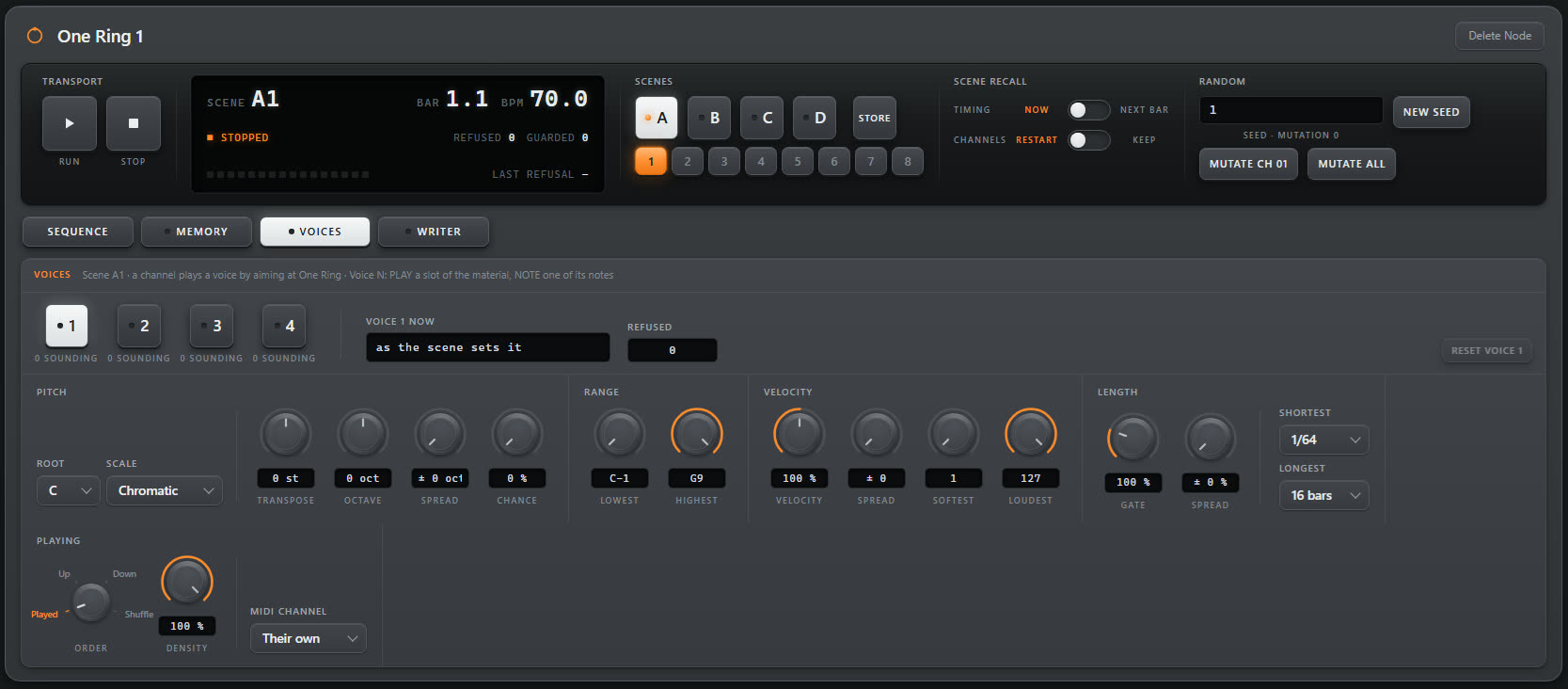This screenshot has height=689, width=1568.
Task: Choose scene slot 8
Action: [908, 161]
